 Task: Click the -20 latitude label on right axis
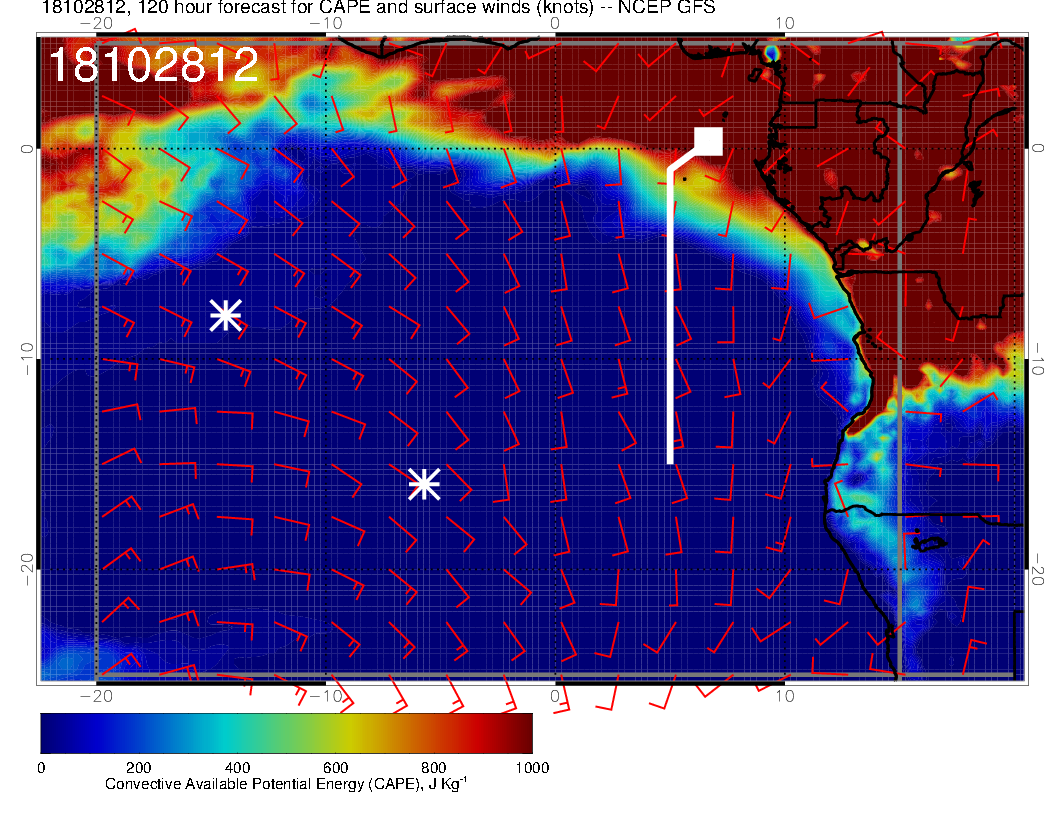click(1038, 570)
